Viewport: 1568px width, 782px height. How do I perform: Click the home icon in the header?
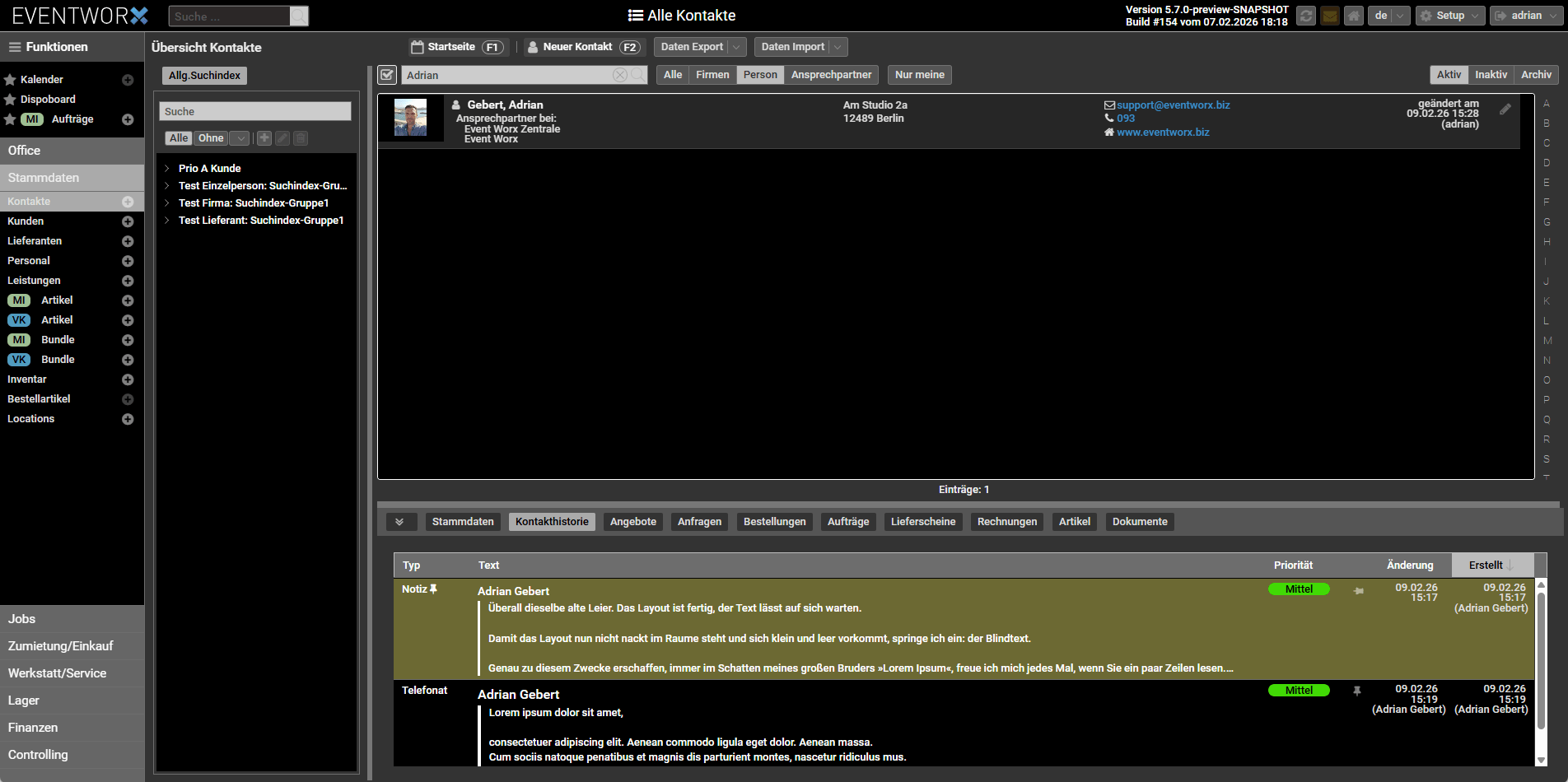[1353, 16]
